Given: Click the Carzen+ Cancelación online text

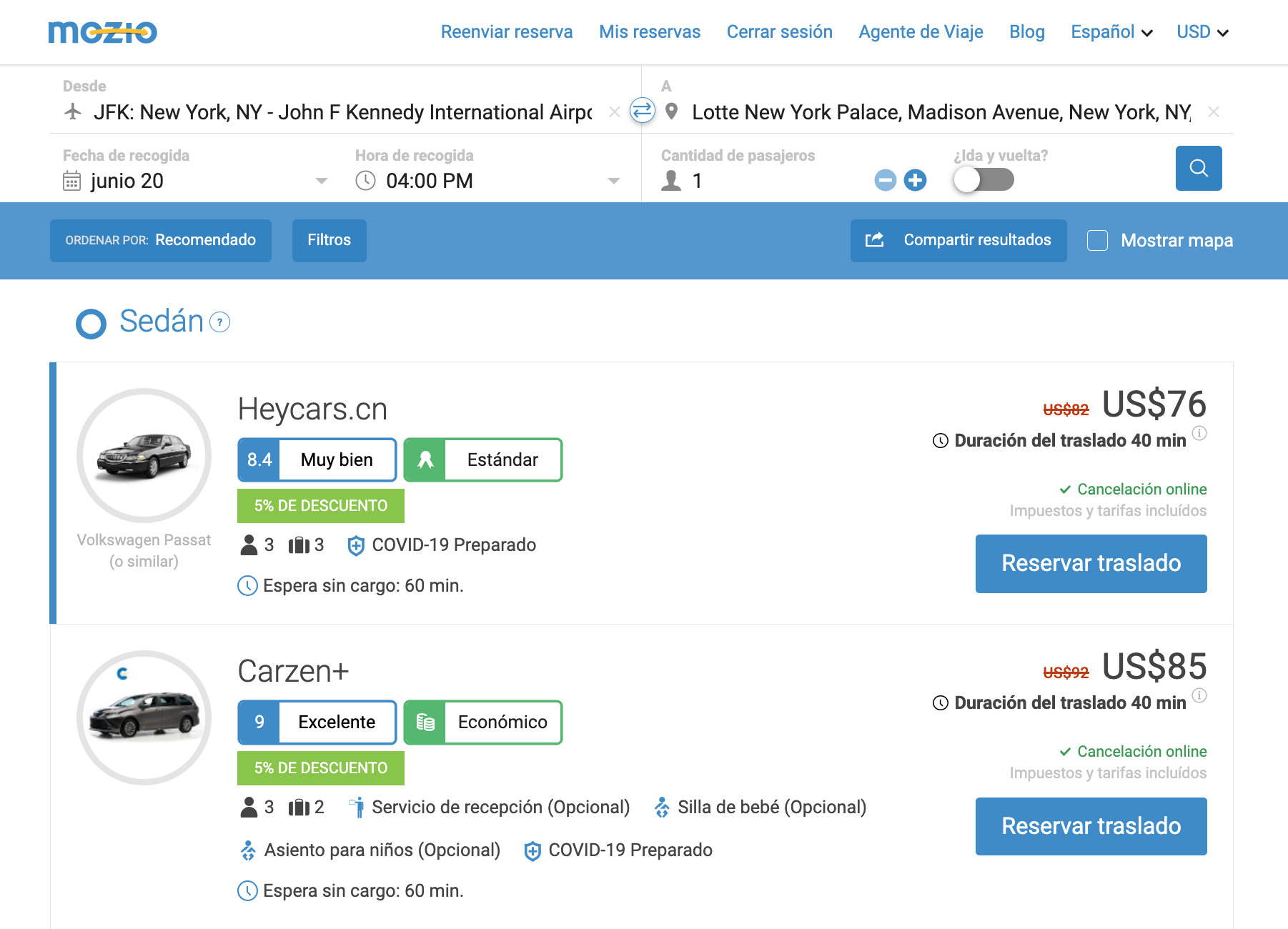Looking at the screenshot, I should 1141,752.
